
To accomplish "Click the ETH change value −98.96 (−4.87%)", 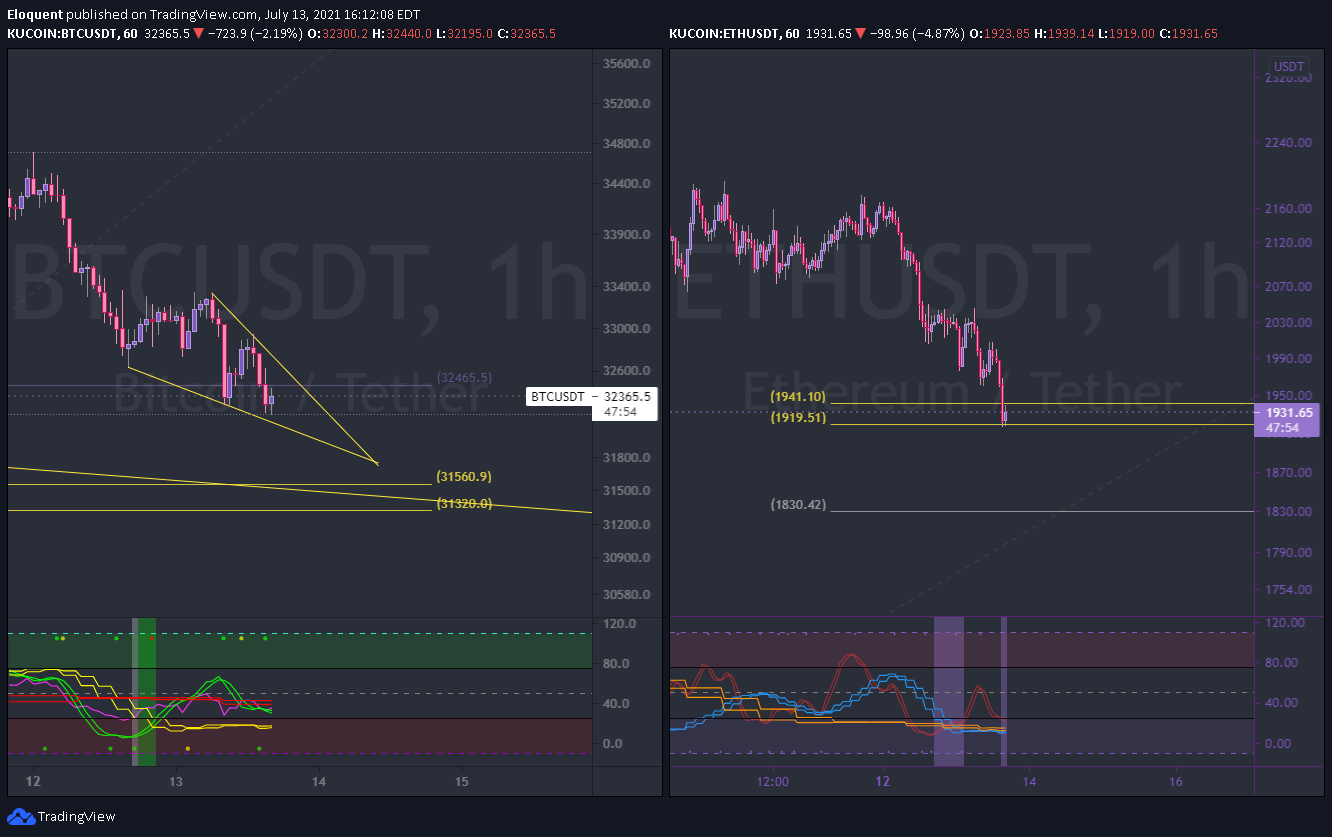I will tap(911, 33).
